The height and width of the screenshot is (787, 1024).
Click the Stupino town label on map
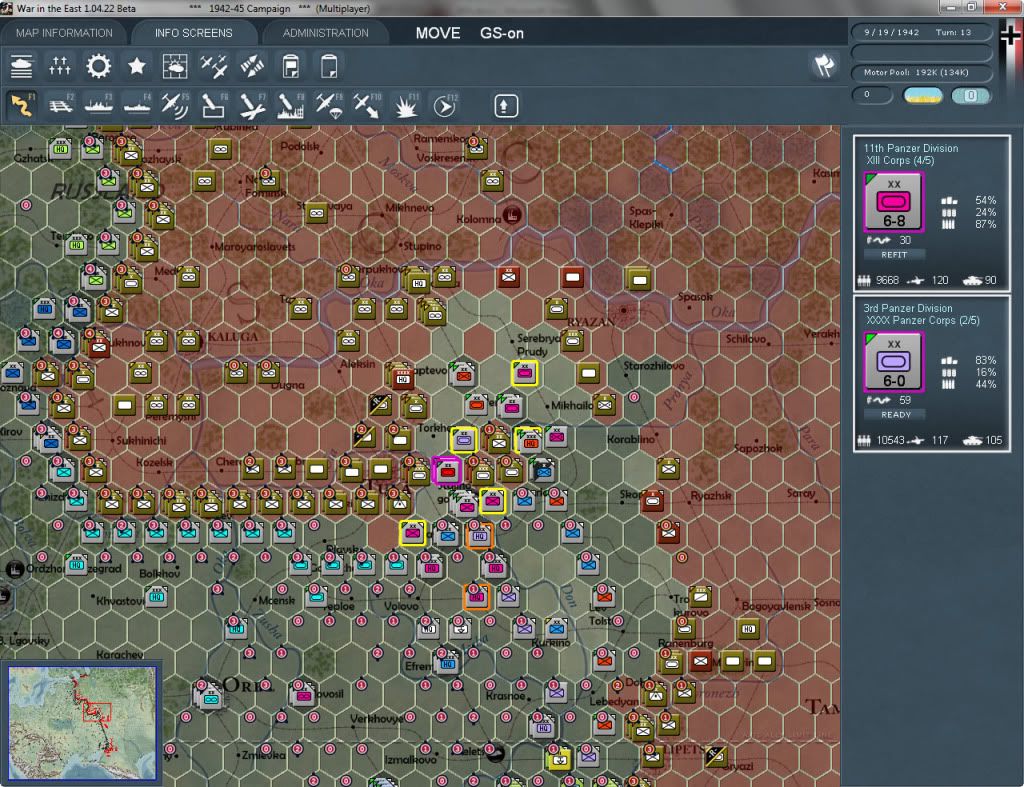422,246
